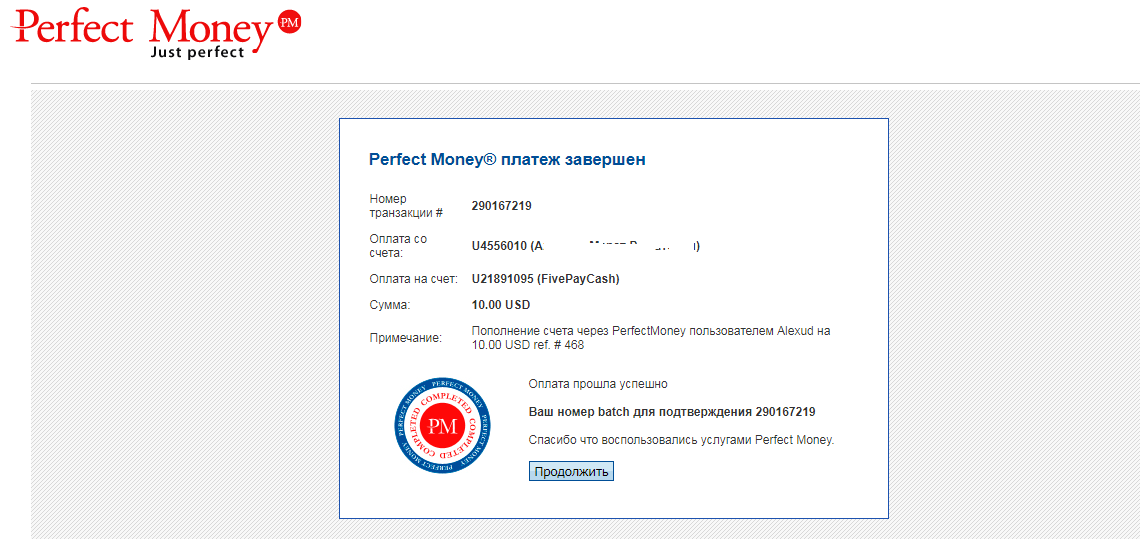Click the 'Оплата прошла успешно' message
1140x539 pixels.
click(x=598, y=383)
